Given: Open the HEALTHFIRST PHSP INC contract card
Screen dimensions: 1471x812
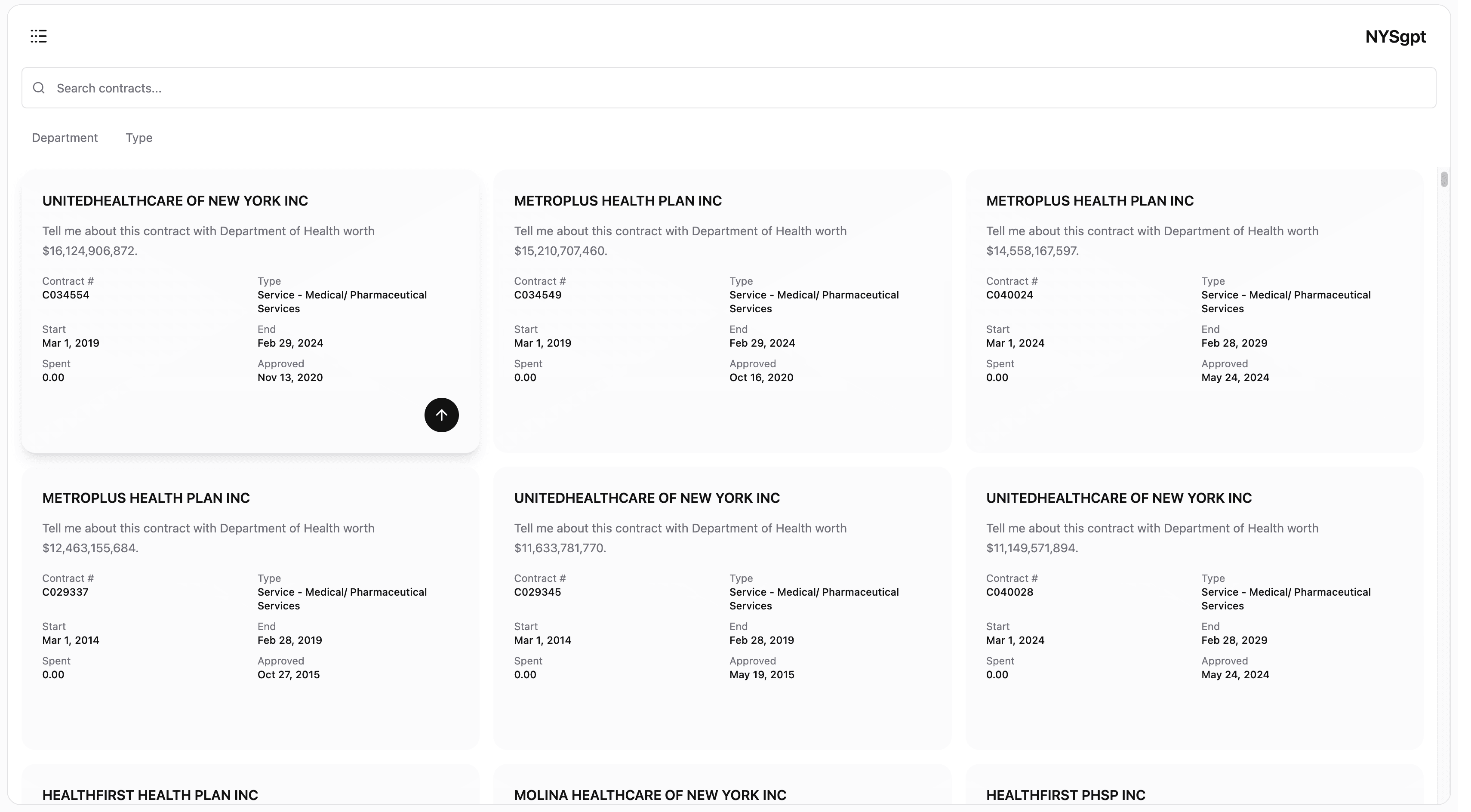Looking at the screenshot, I should click(1065, 794).
